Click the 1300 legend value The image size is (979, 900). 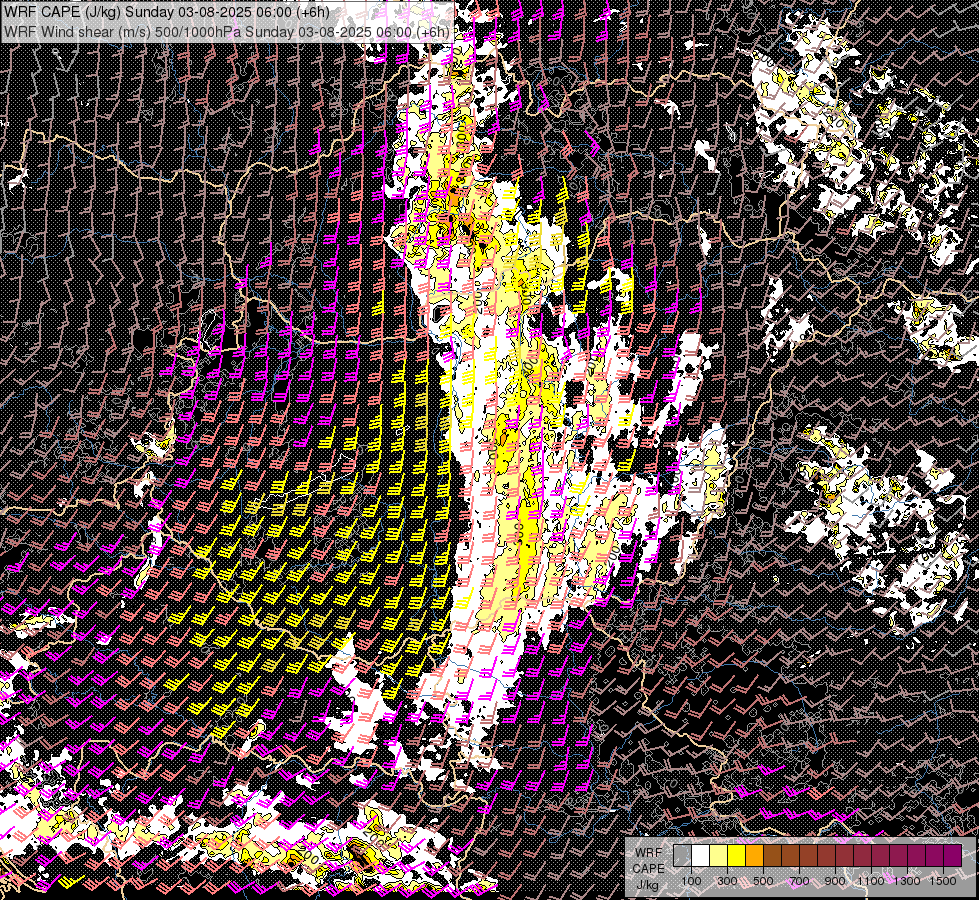[907, 881]
